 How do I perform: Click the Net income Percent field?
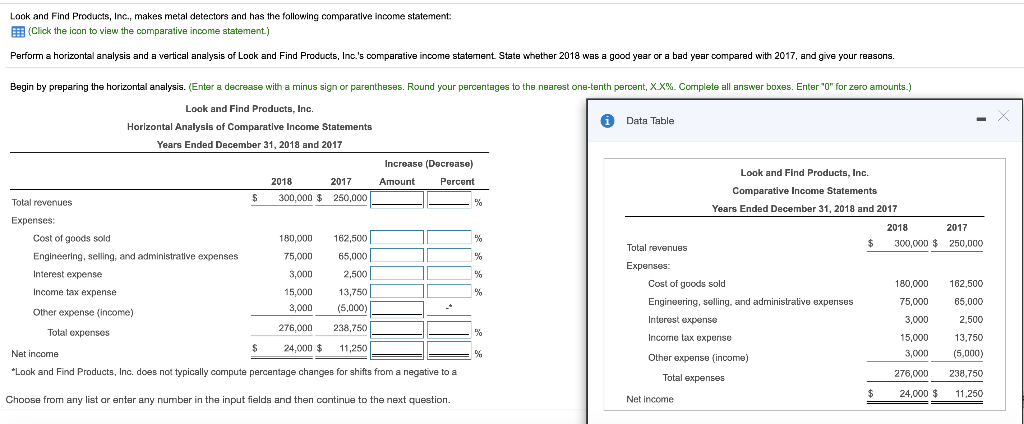pos(448,349)
